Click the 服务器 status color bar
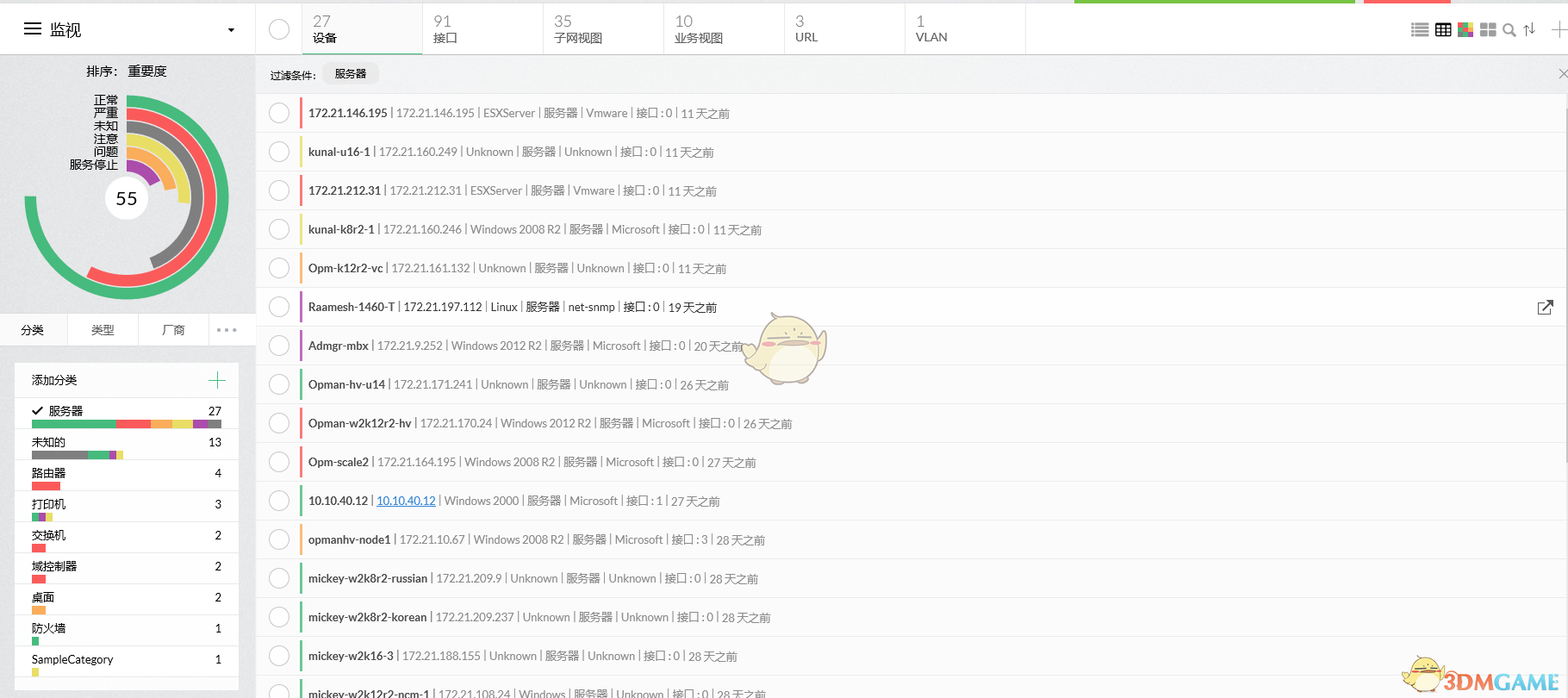 tap(127, 424)
